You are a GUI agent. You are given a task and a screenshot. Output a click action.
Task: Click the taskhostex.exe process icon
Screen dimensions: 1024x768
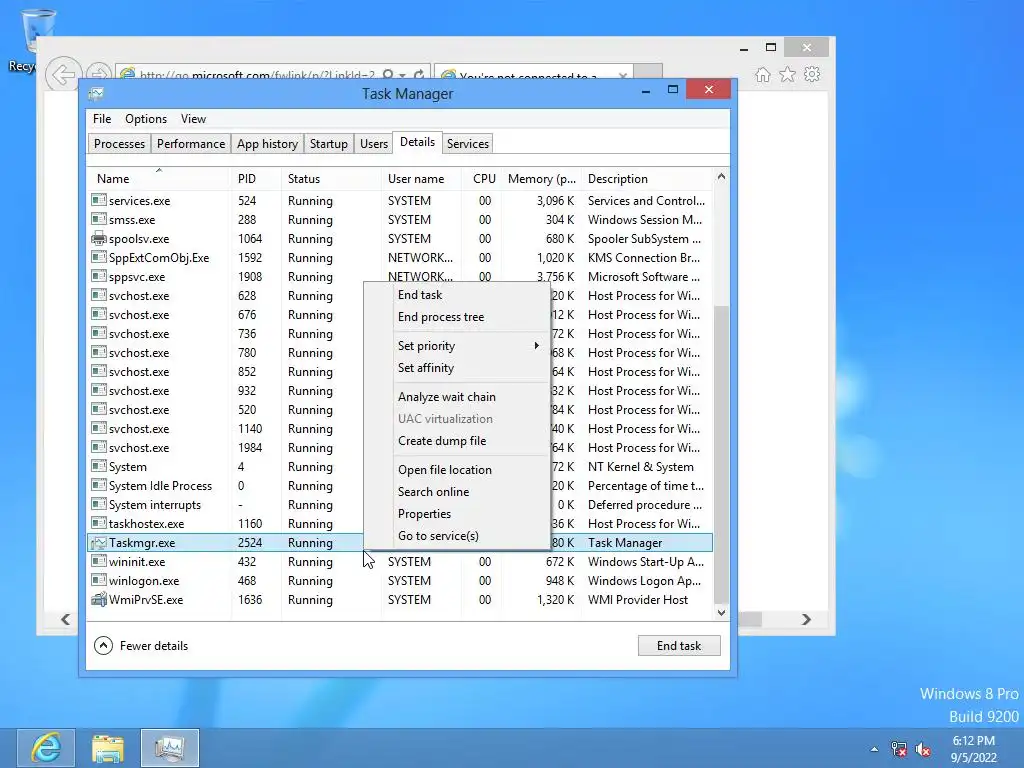[99, 523]
